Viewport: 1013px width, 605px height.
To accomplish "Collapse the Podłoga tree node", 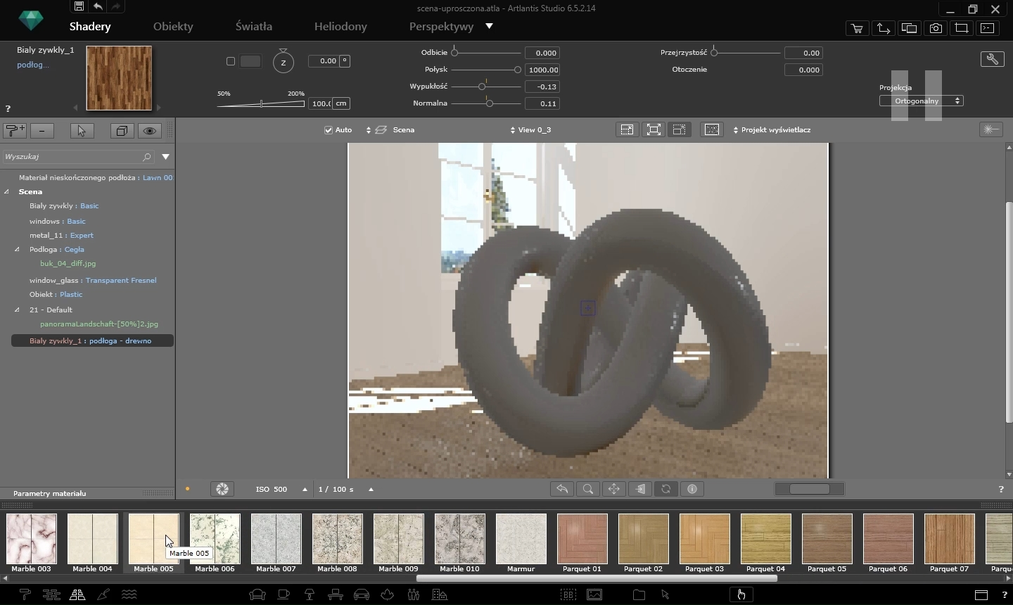I will pyautogui.click(x=17, y=249).
